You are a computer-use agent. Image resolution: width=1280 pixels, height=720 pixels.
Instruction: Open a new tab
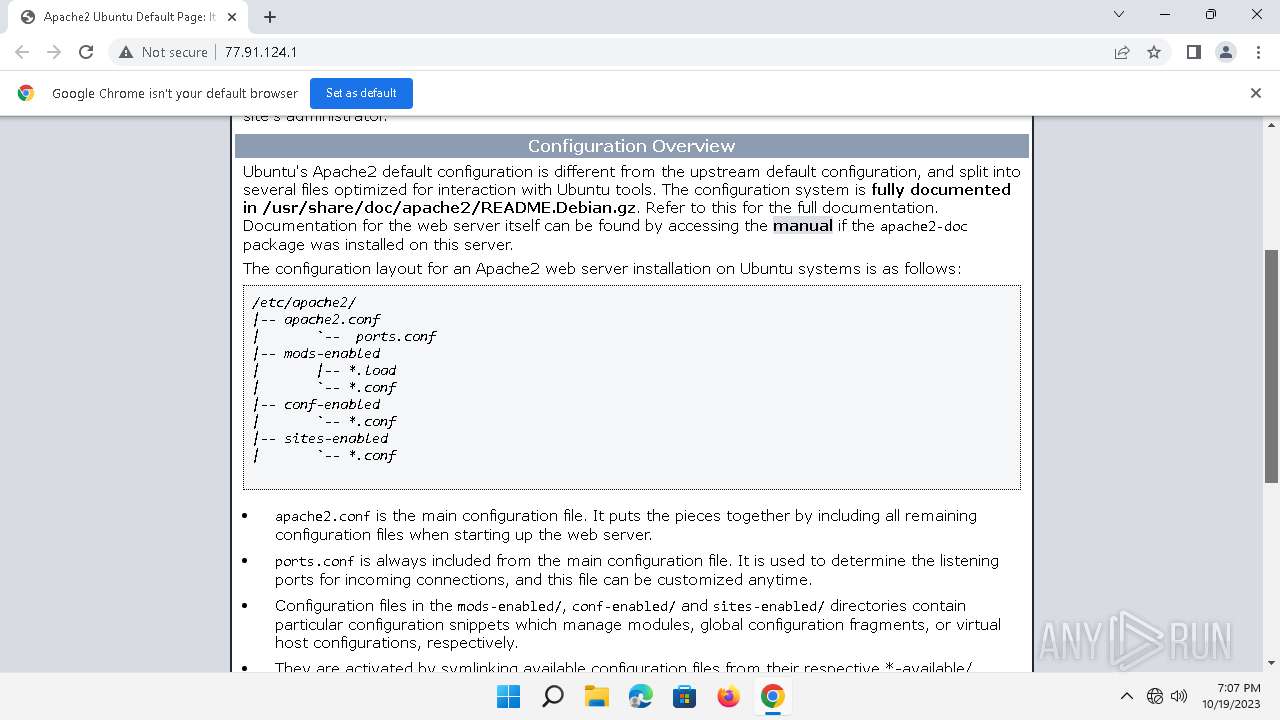pos(270,17)
